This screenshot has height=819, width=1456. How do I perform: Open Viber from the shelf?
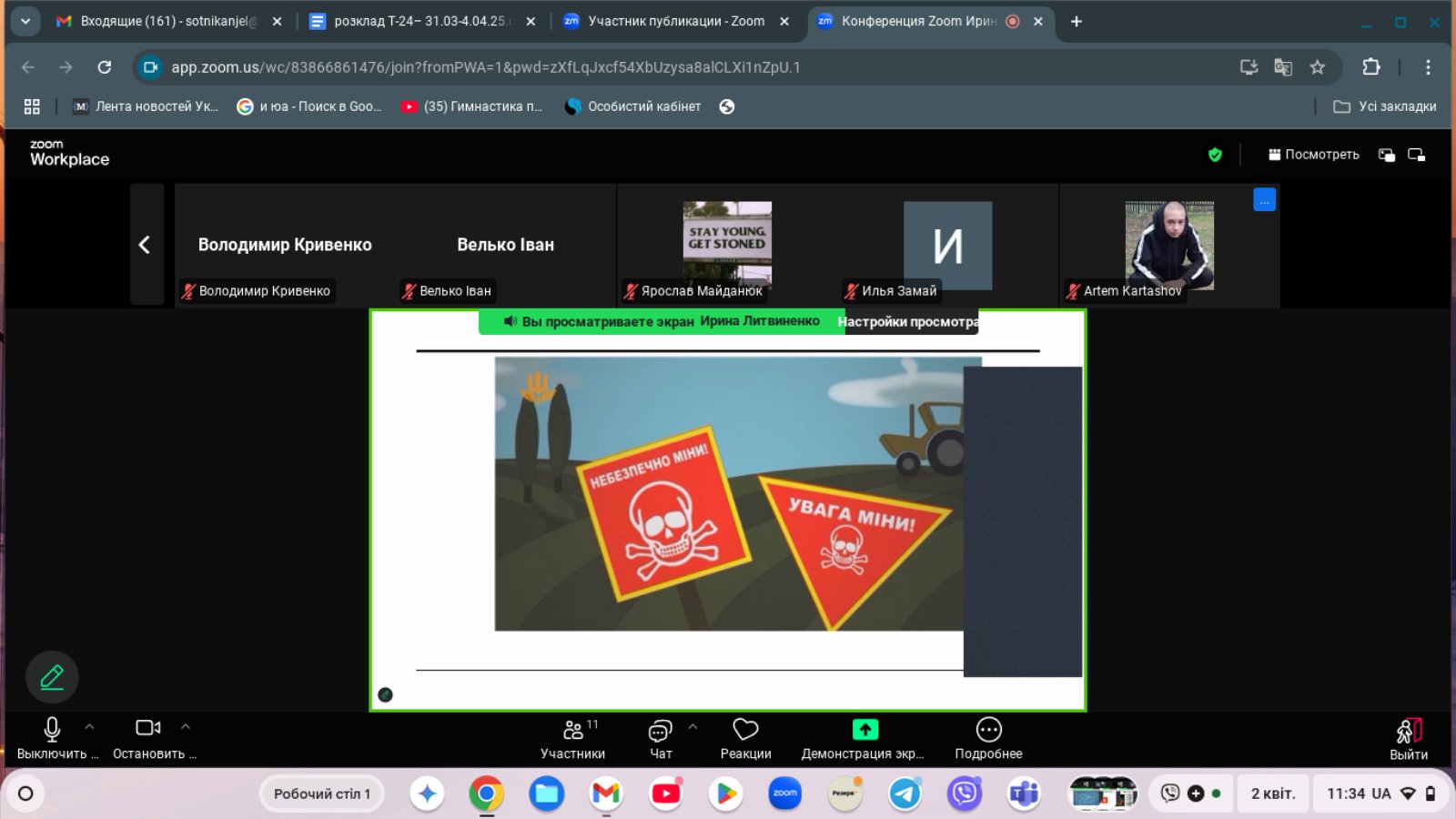965,794
